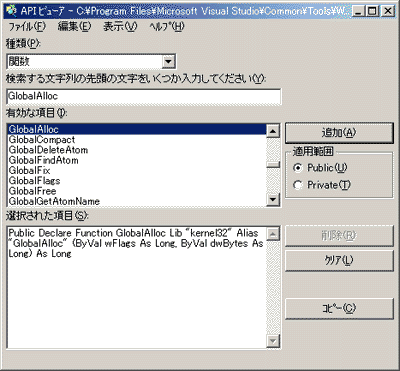Select GlobalFlags in the list
The height and width of the screenshot is (371, 400).
pyautogui.click(x=137, y=181)
